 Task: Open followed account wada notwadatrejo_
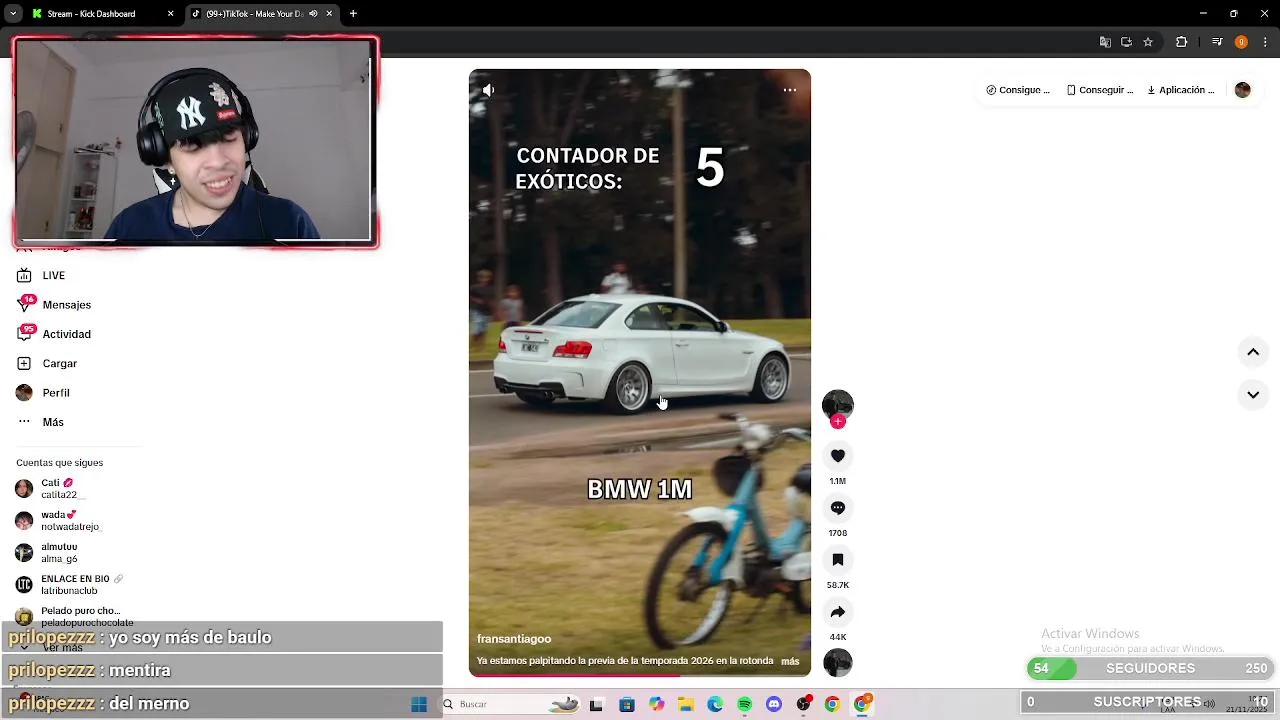click(x=58, y=520)
